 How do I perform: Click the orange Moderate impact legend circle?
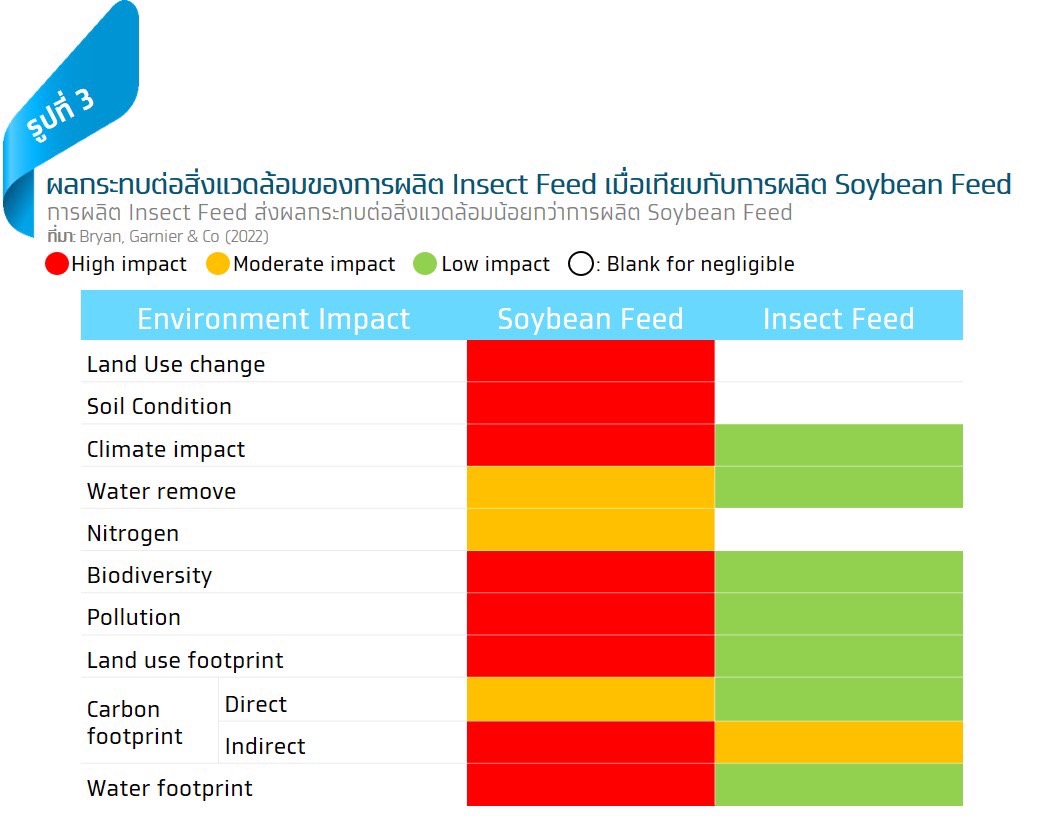(217, 263)
